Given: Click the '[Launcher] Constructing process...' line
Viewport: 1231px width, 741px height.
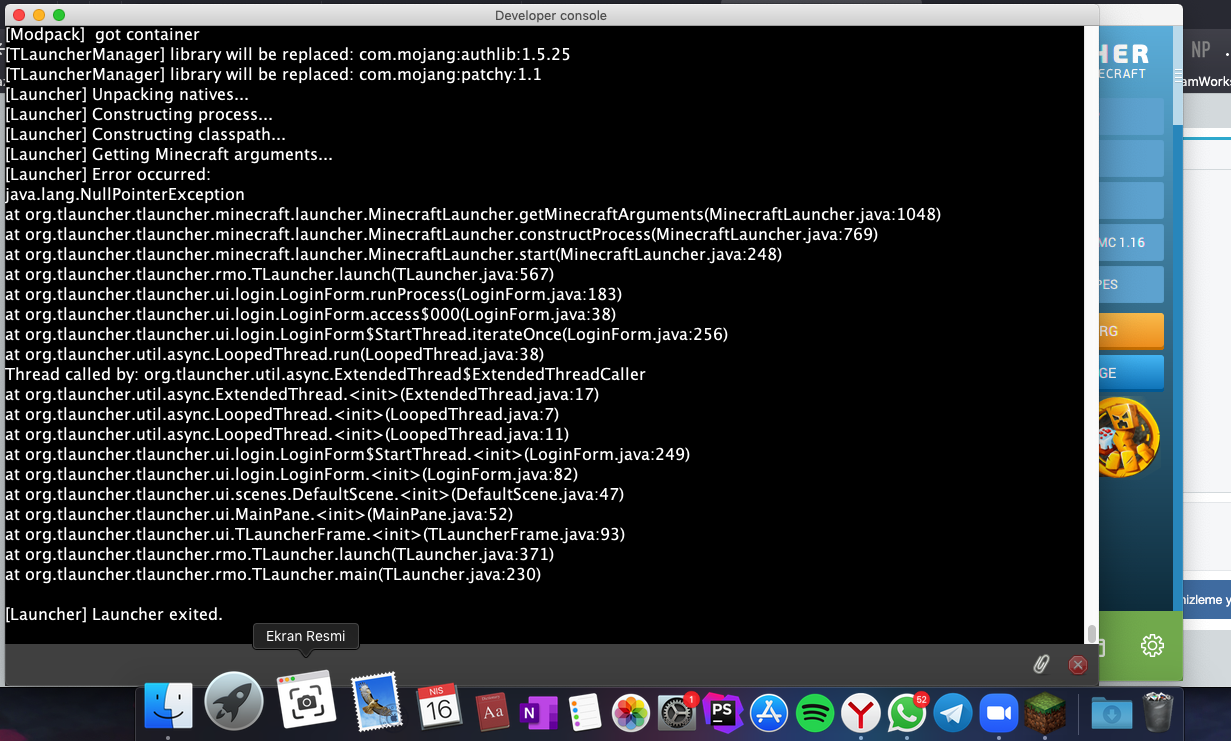Looking at the screenshot, I should pyautogui.click(x=139, y=114).
